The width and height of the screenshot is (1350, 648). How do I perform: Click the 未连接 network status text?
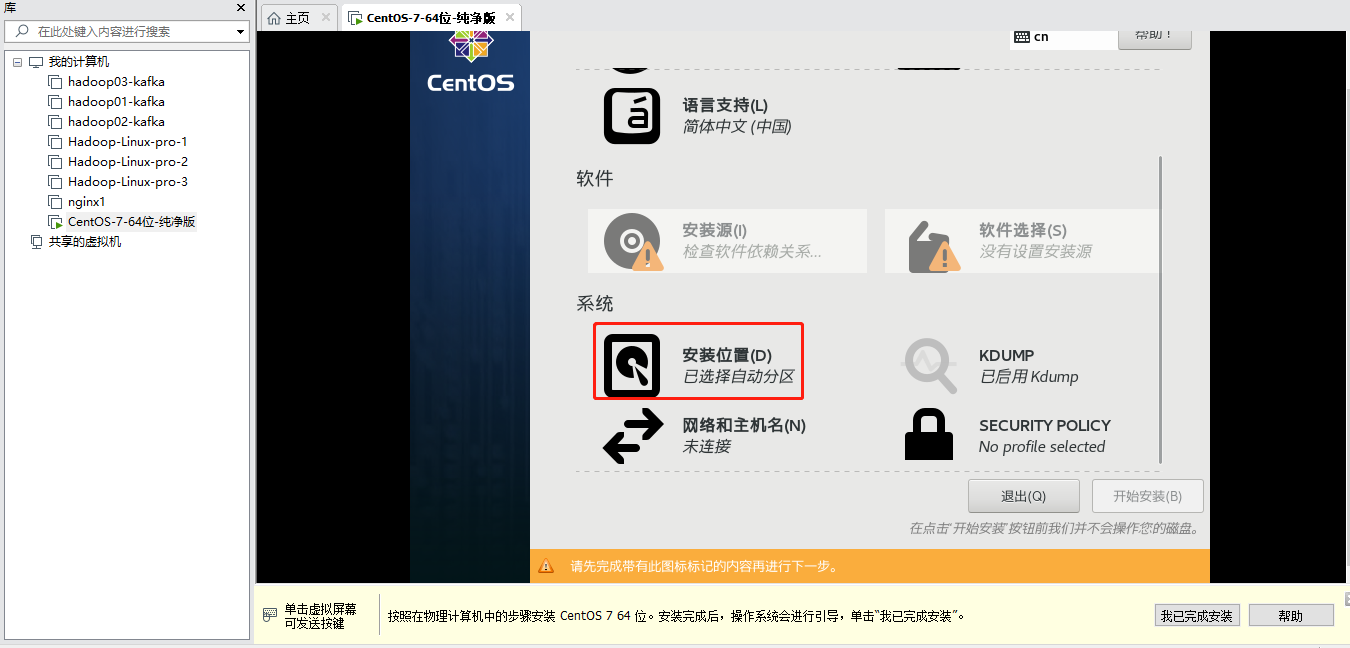tap(707, 447)
